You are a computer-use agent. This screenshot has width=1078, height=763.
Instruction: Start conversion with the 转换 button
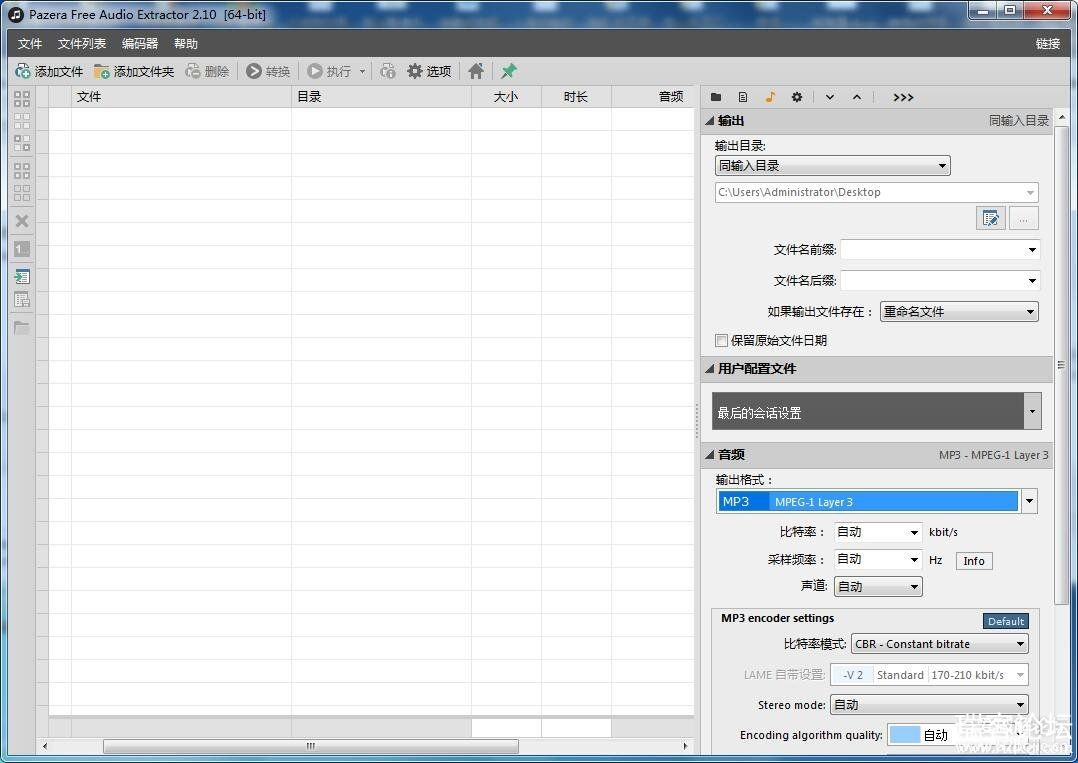[x=268, y=71]
